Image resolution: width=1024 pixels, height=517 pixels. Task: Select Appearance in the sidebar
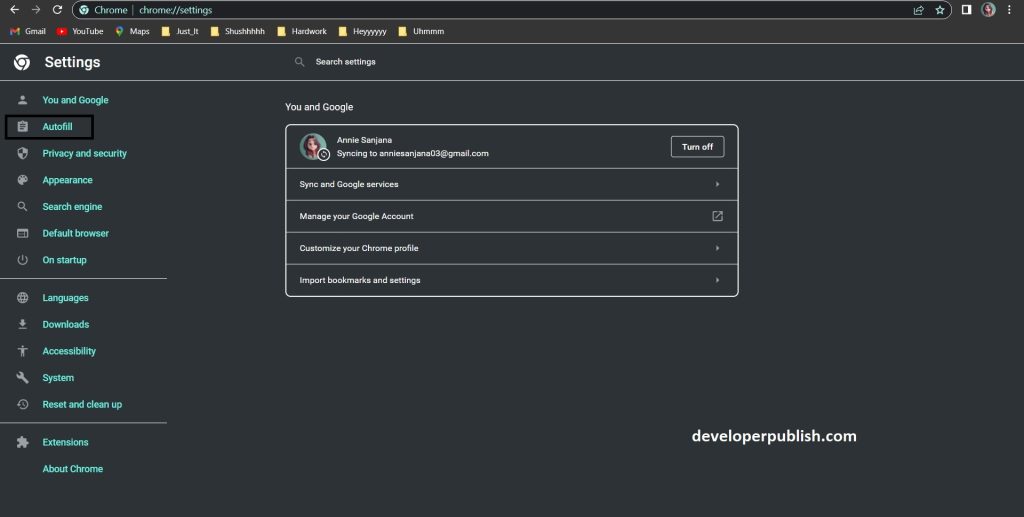click(67, 180)
